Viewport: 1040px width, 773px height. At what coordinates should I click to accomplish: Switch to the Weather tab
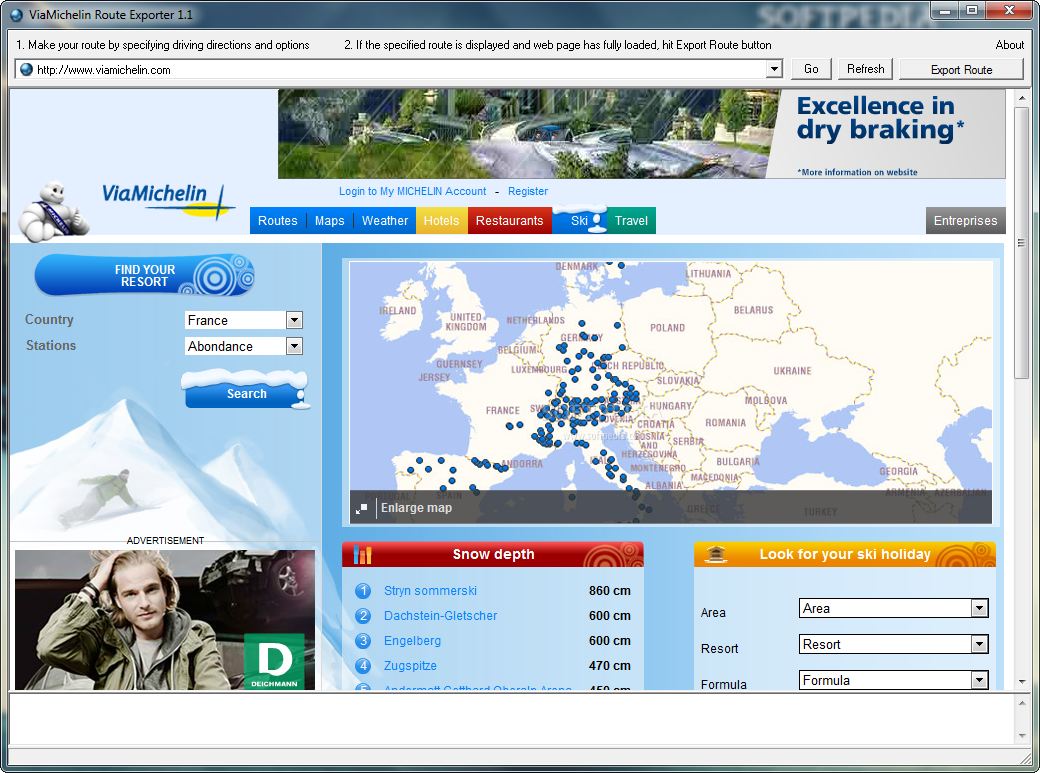(385, 221)
